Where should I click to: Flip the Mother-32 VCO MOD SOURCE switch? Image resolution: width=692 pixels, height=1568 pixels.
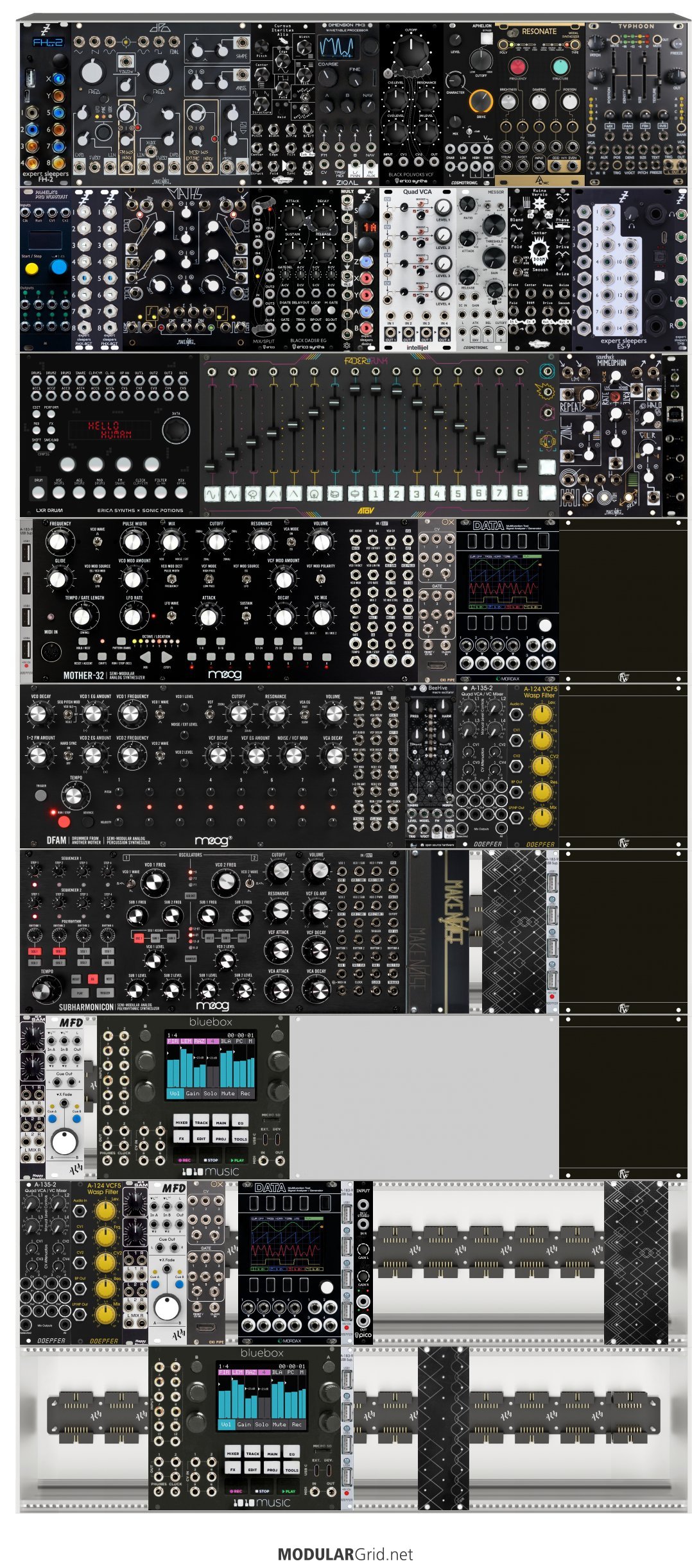click(x=98, y=579)
